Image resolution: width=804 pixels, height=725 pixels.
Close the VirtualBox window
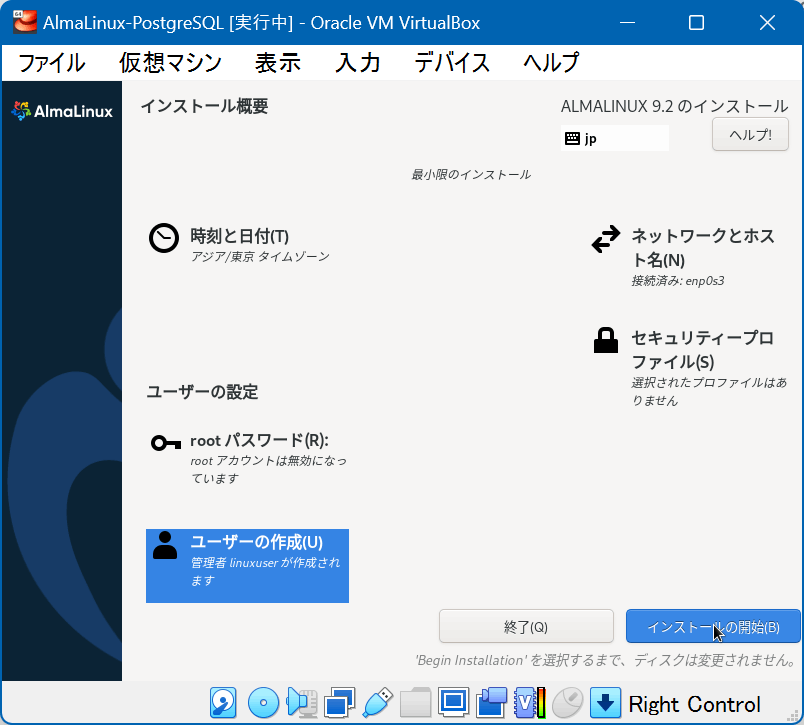[767, 23]
